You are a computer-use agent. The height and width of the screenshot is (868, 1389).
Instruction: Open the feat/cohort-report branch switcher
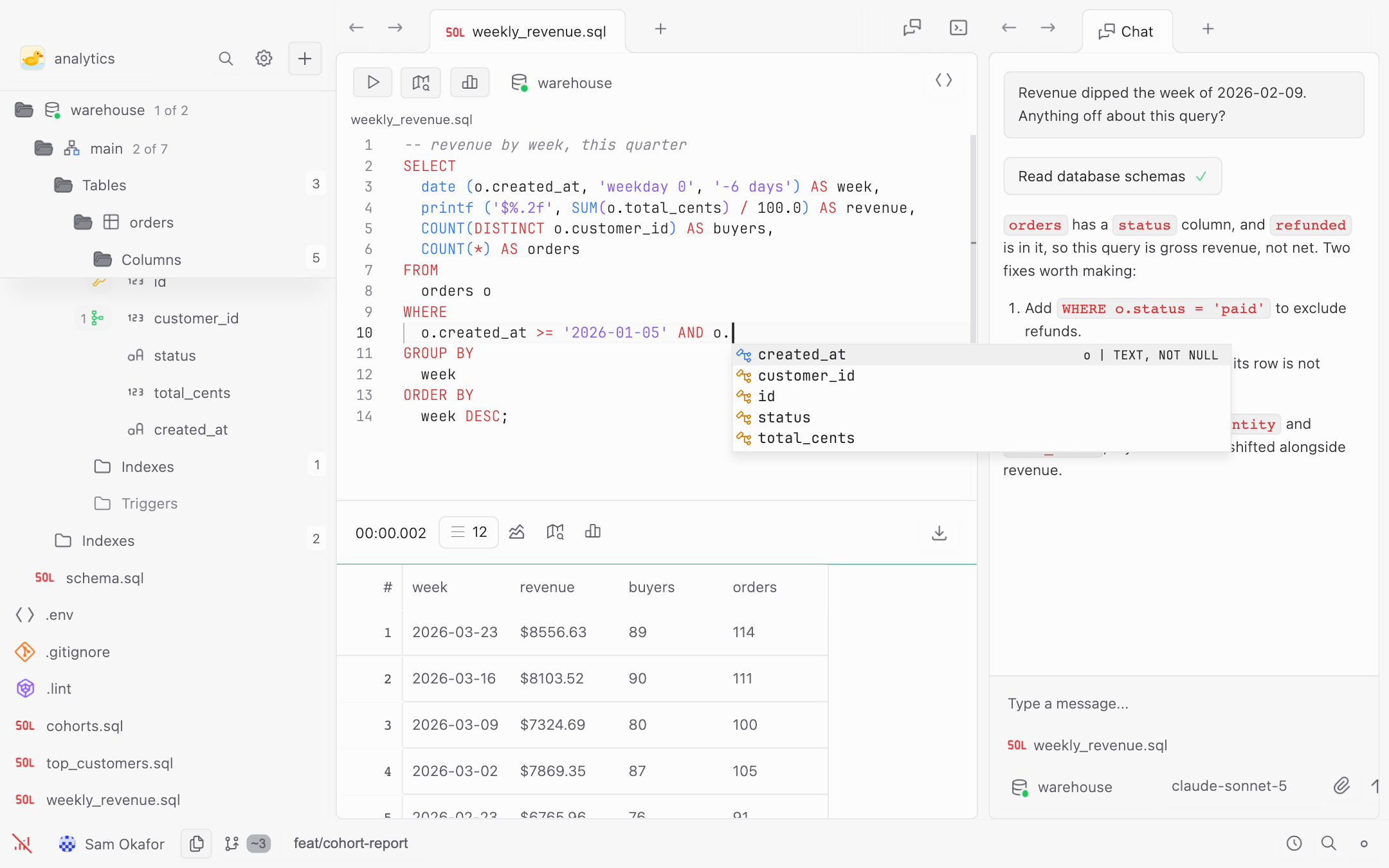pos(350,843)
